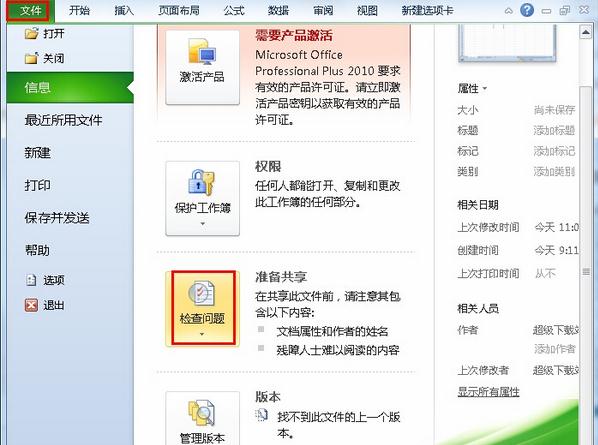Select 信息 in the backstage menu

[70, 88]
